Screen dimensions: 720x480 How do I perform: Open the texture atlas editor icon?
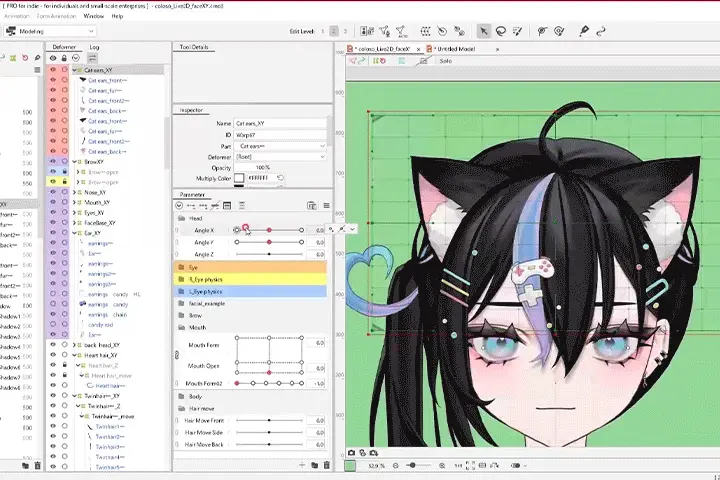point(367,31)
